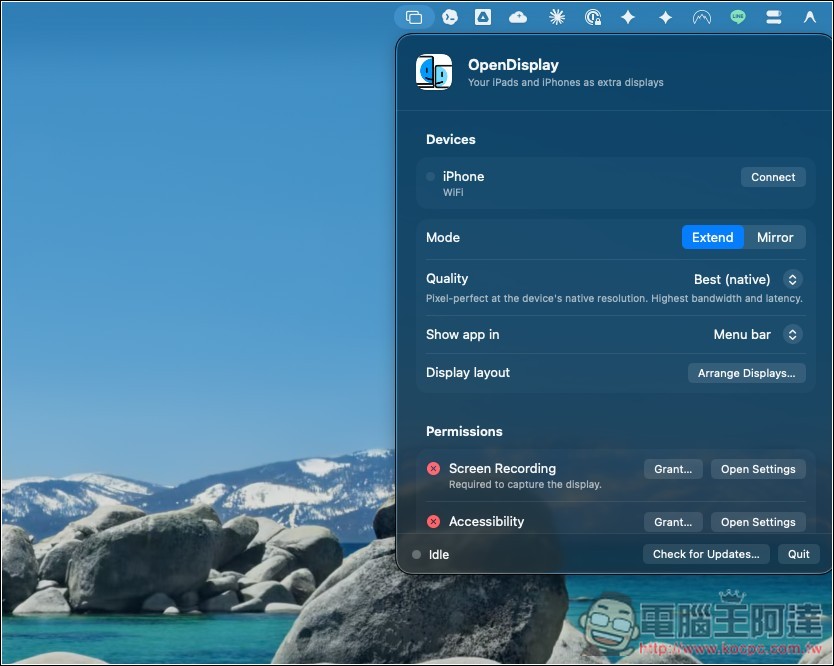
Task: Connect to the iPhone device
Action: point(773,177)
